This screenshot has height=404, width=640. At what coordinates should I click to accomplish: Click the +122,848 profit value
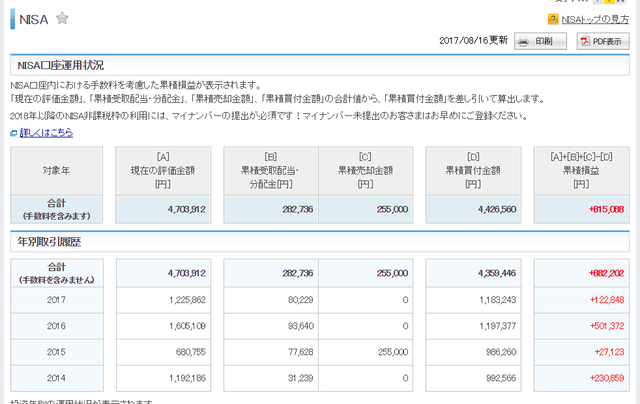pyautogui.click(x=607, y=300)
